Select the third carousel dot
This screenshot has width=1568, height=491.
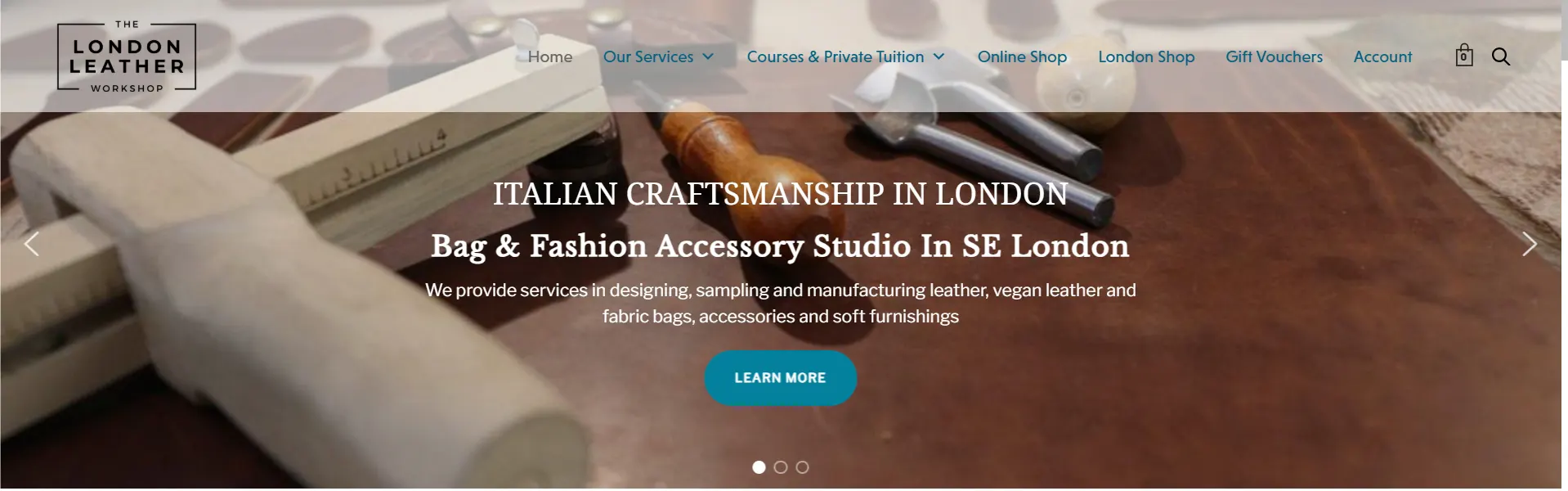point(803,467)
